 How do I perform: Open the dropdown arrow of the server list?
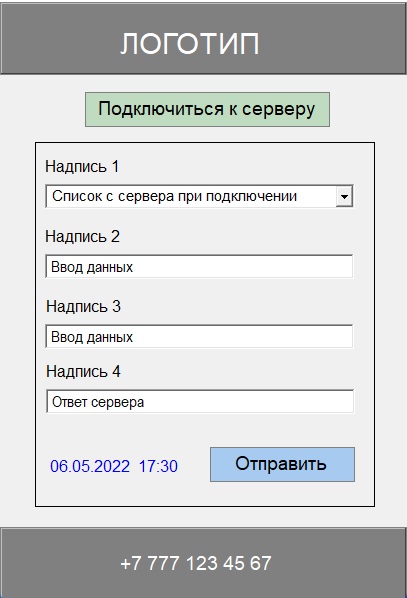(x=344, y=196)
